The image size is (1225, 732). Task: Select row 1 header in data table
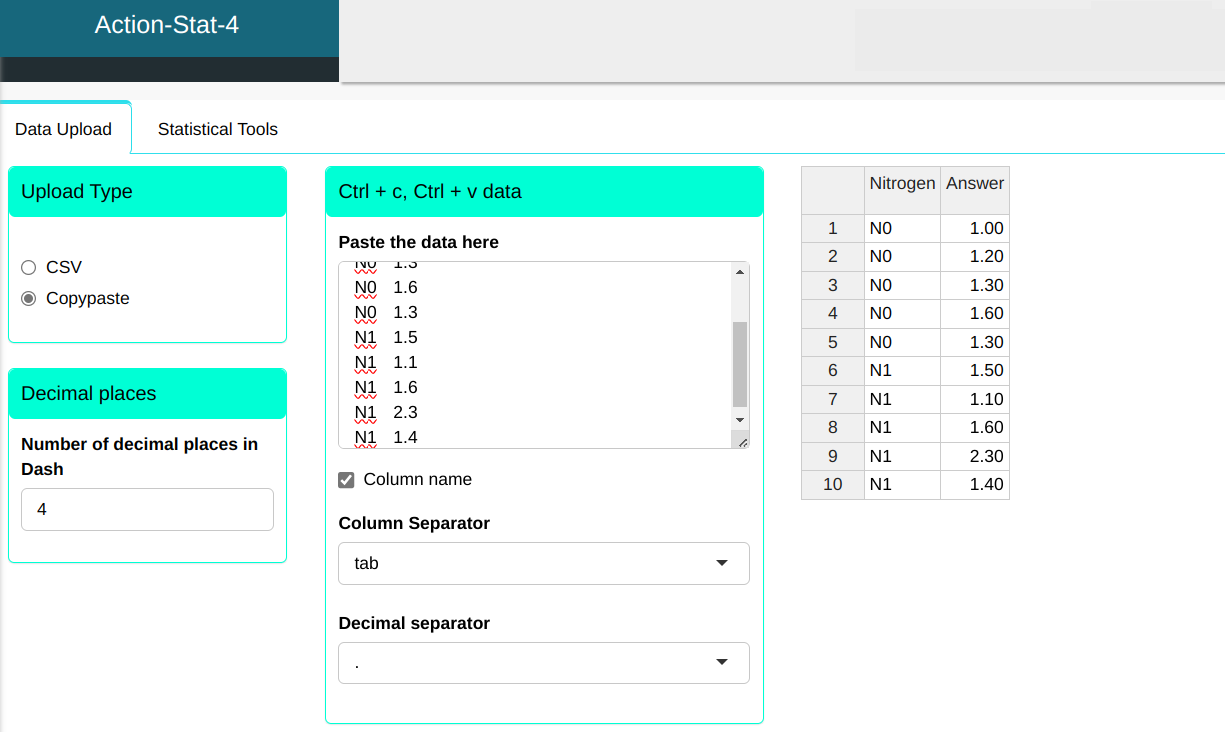(832, 228)
